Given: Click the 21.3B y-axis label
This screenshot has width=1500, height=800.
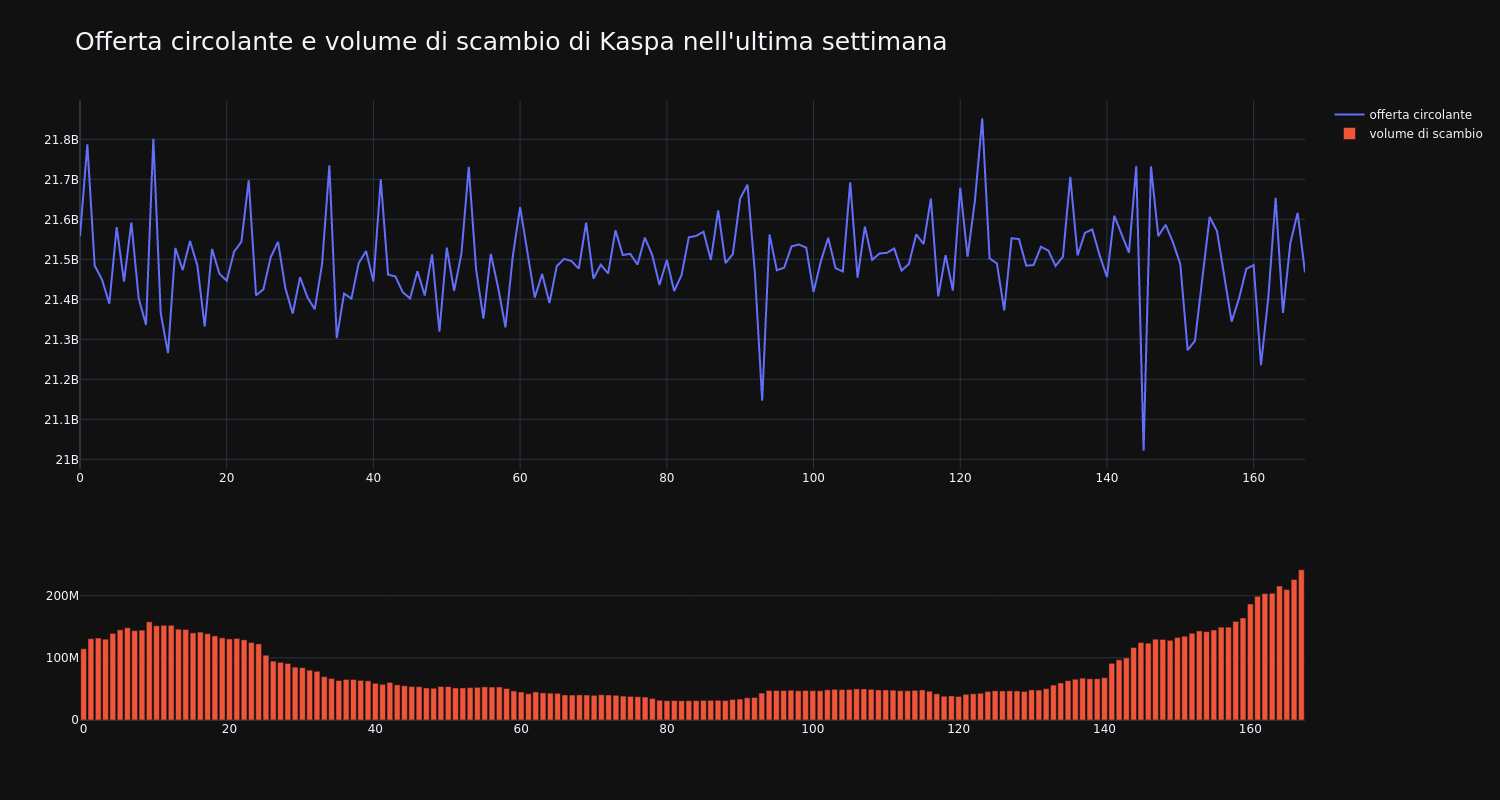Looking at the screenshot, I should (61, 340).
